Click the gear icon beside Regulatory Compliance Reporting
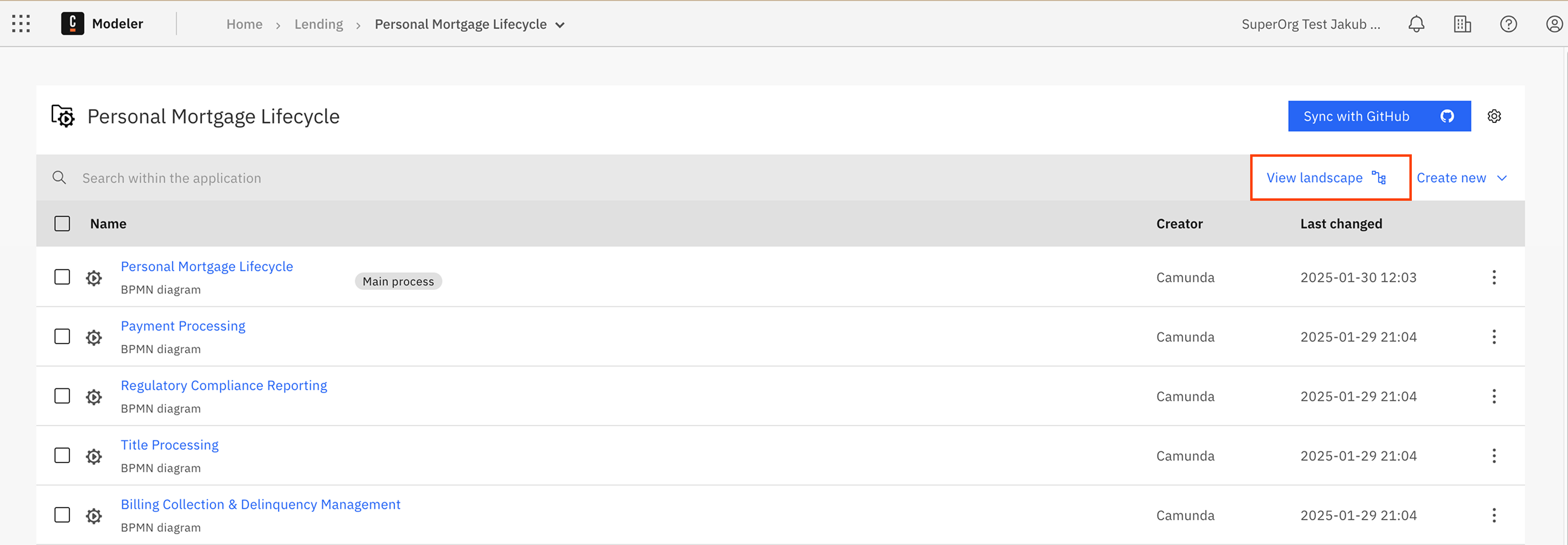This screenshot has width=1568, height=545. coord(93,396)
